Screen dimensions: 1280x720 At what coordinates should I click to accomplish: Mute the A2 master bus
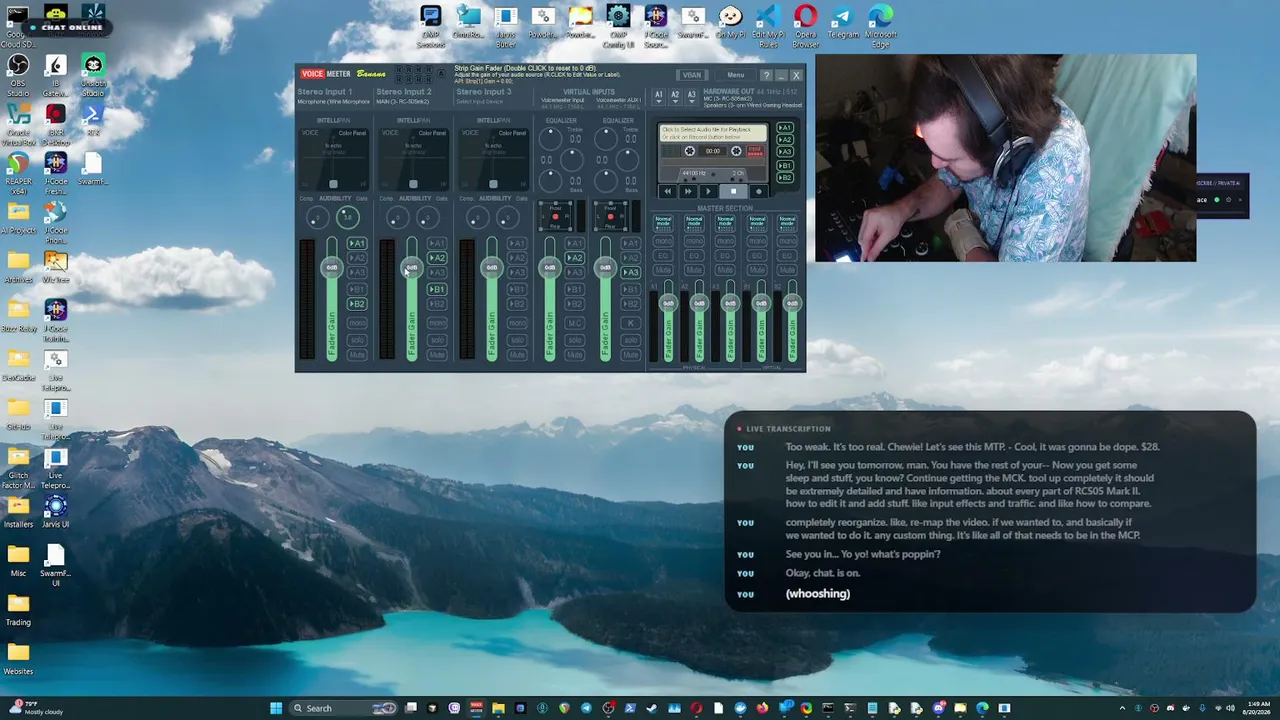(x=695, y=270)
